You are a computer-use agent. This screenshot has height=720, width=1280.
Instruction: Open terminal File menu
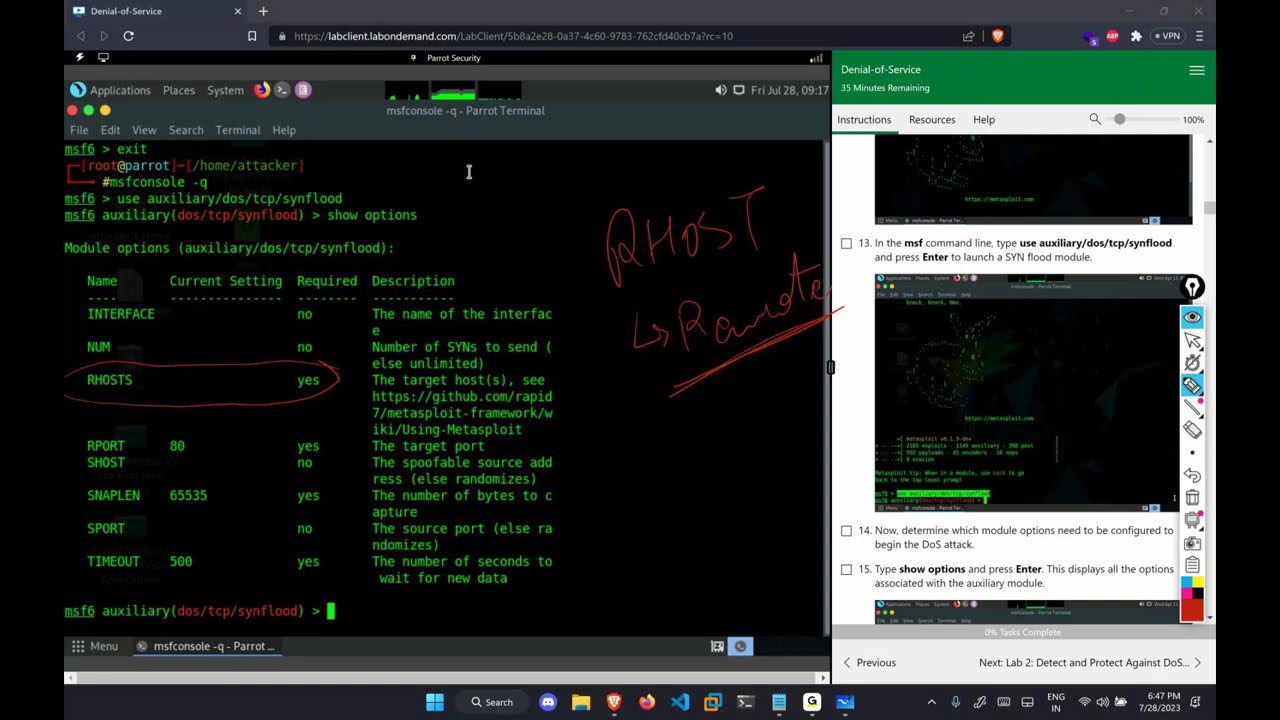tap(79, 130)
